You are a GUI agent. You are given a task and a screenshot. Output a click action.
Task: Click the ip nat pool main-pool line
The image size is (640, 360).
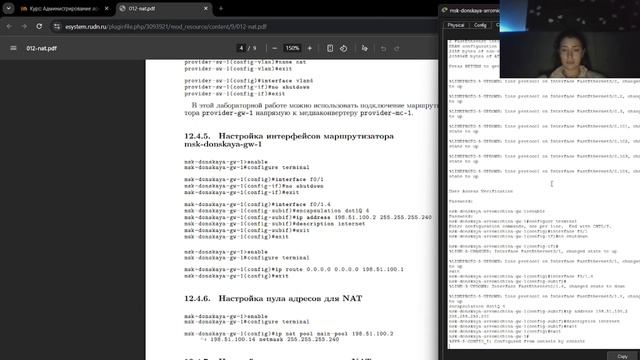(289, 336)
